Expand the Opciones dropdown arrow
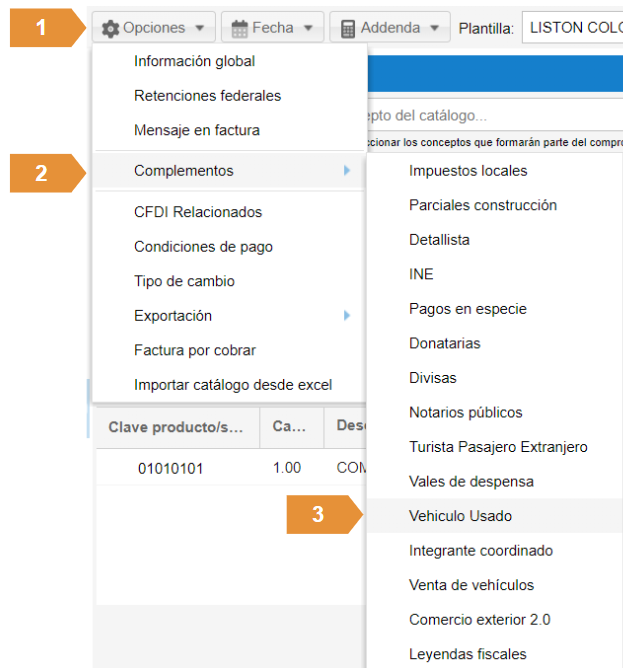This screenshot has height=668, width=623. click(201, 28)
